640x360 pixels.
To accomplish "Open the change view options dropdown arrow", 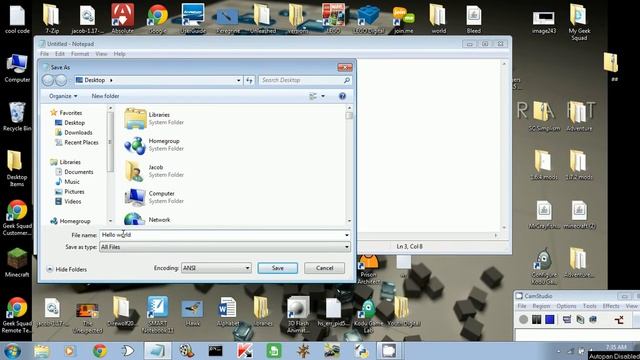I will pos(323,96).
